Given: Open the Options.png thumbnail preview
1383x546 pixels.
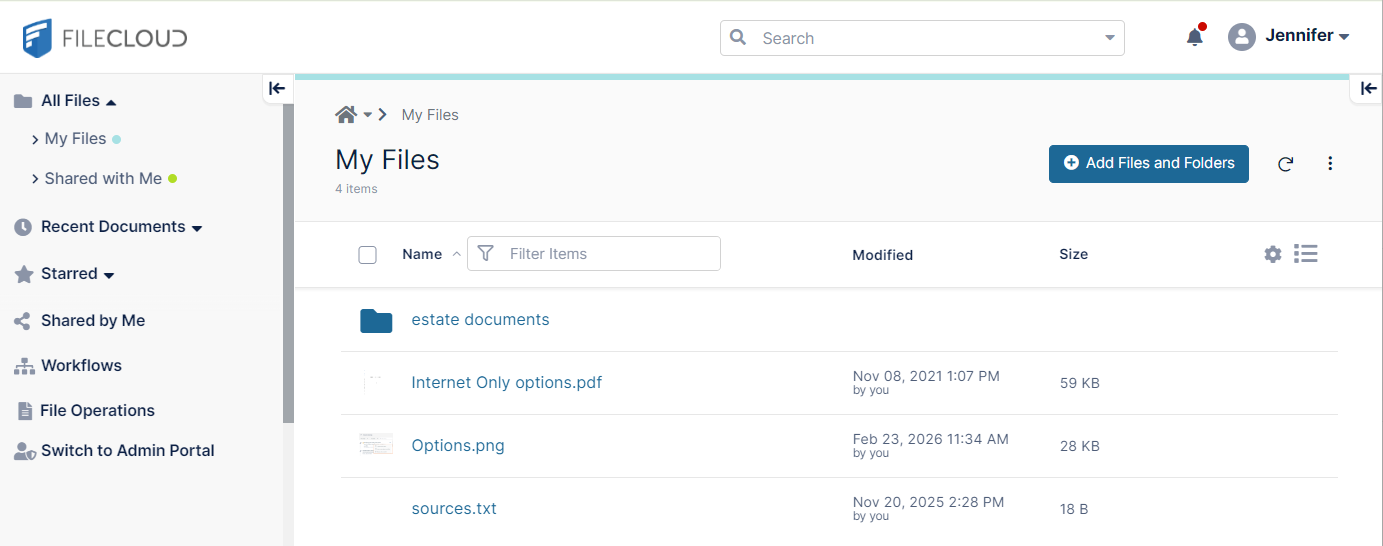Looking at the screenshot, I should pyautogui.click(x=376, y=445).
